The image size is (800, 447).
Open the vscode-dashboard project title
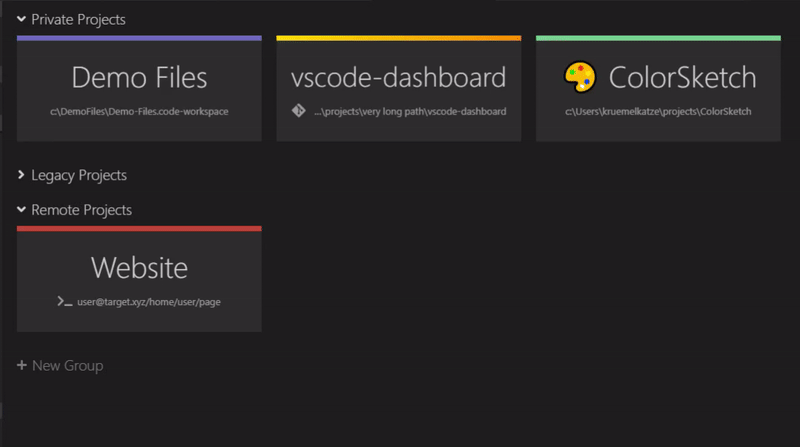398,78
